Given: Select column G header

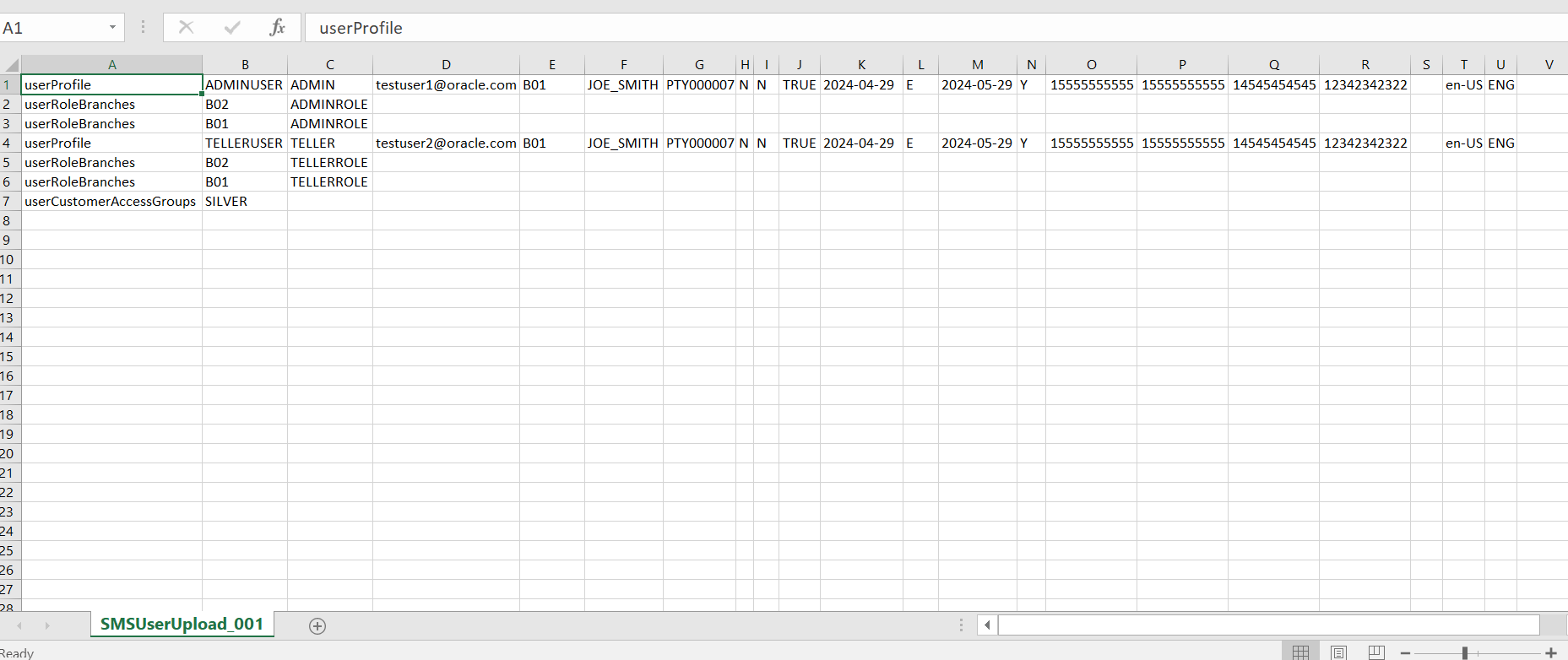Looking at the screenshot, I should [700, 65].
